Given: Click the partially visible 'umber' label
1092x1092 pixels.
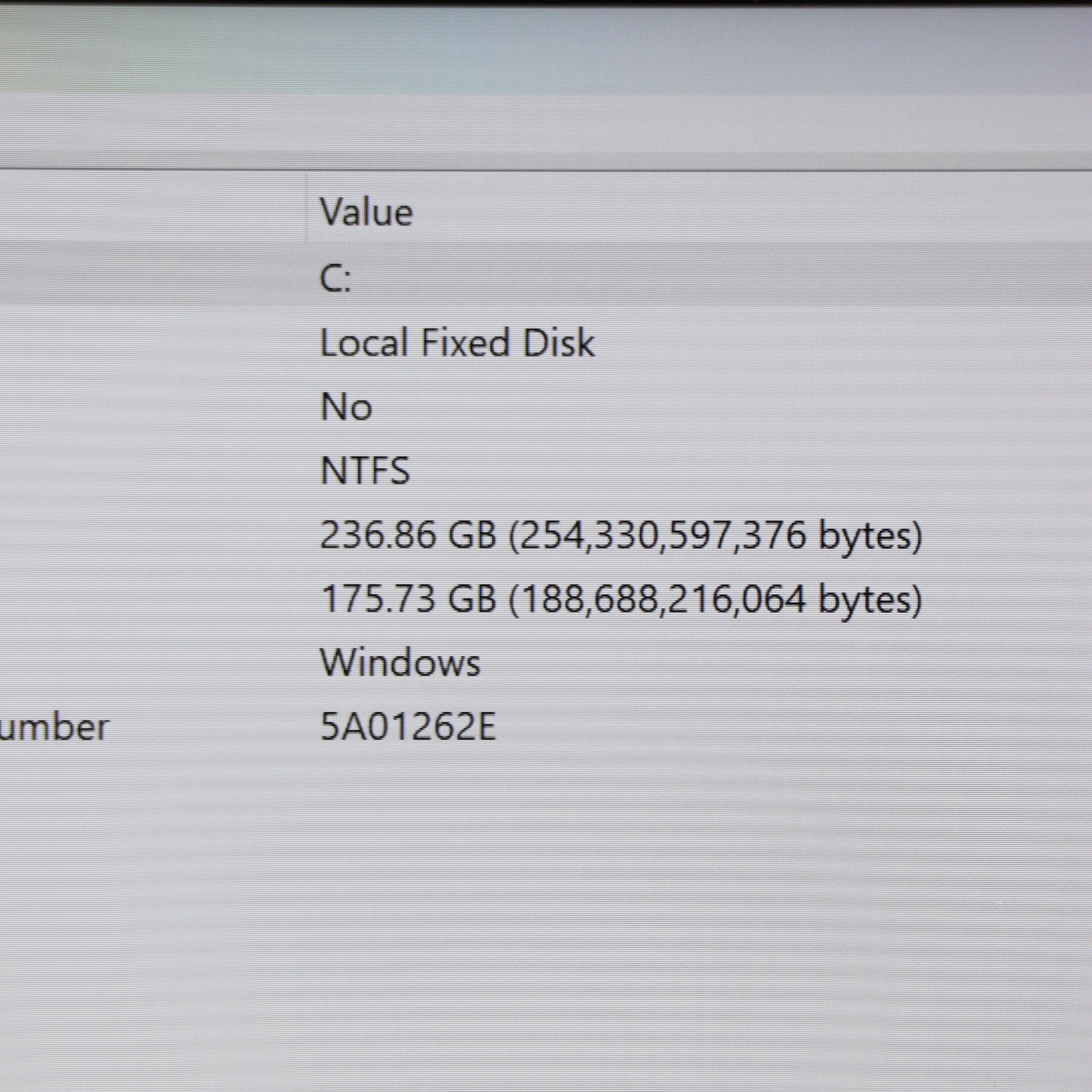Looking at the screenshot, I should 54,727.
